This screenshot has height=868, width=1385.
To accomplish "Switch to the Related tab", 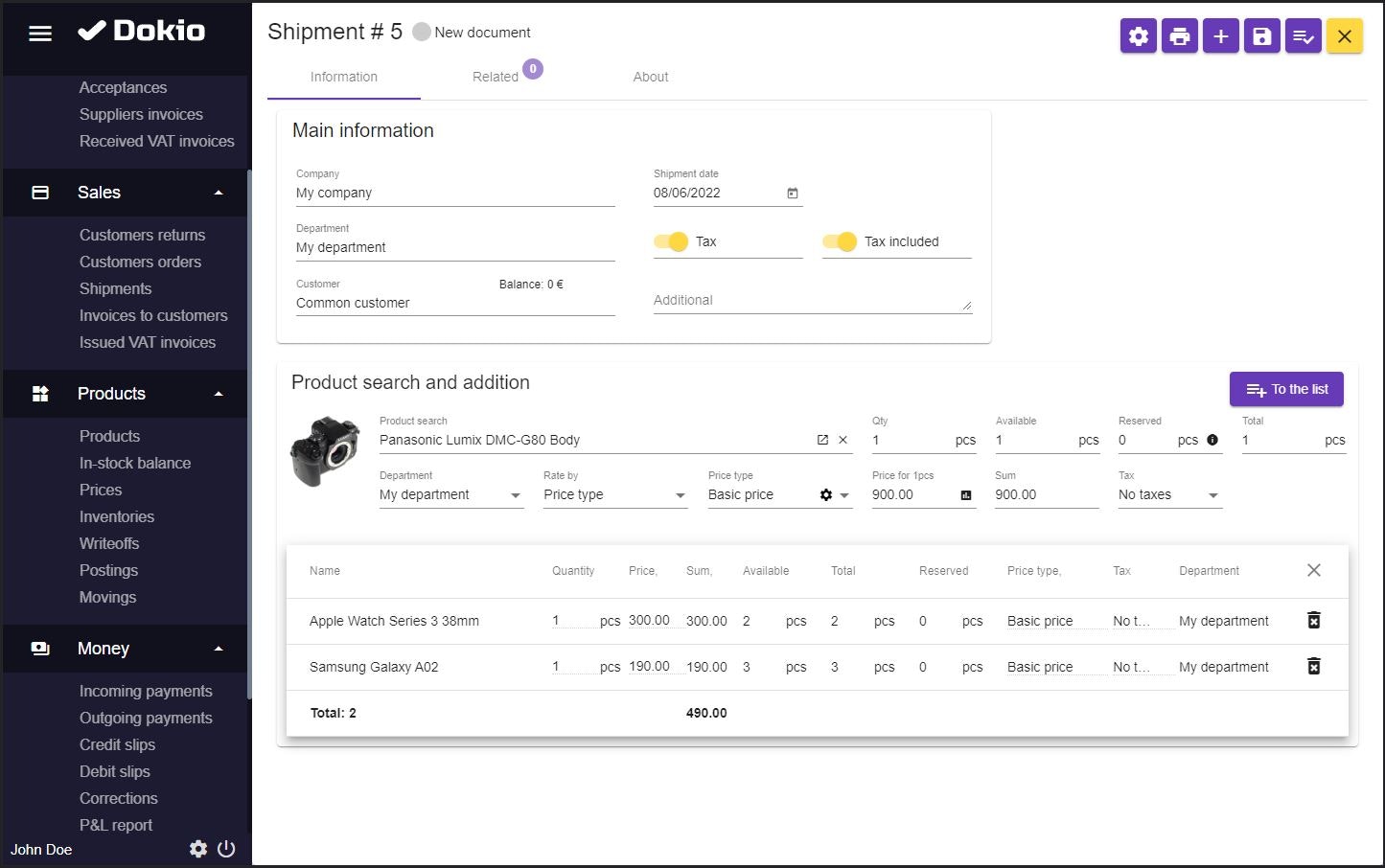I will tap(496, 77).
